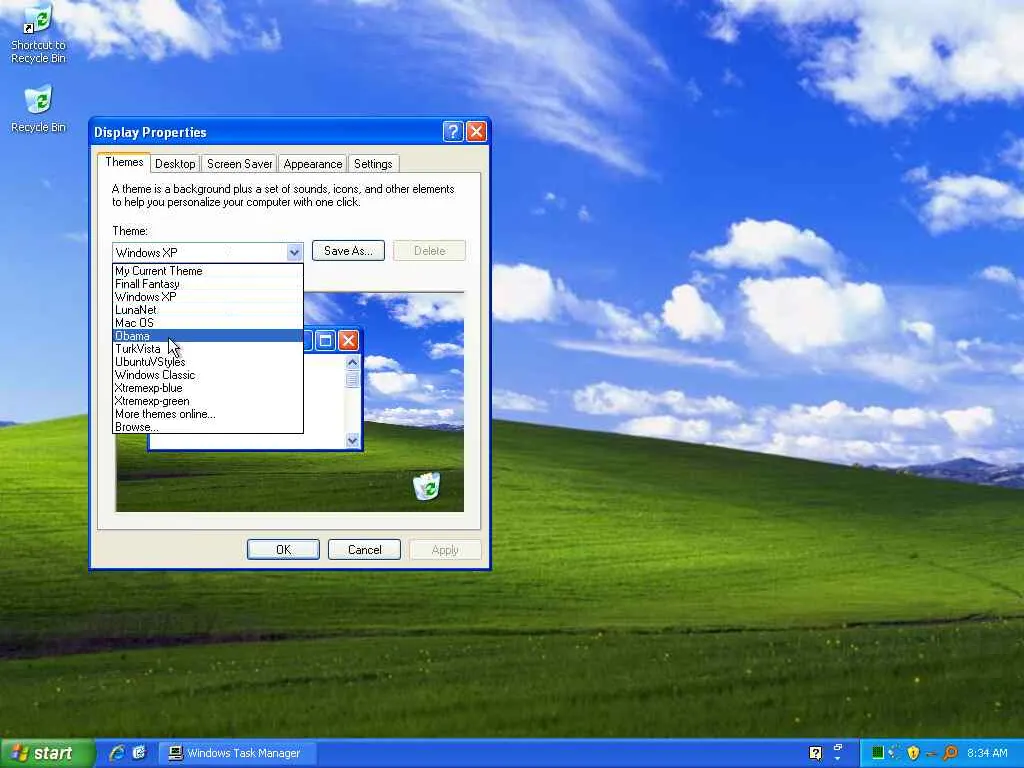Click the Recycle Bin in theme preview
Viewport: 1024px width, 768px height.
click(426, 486)
